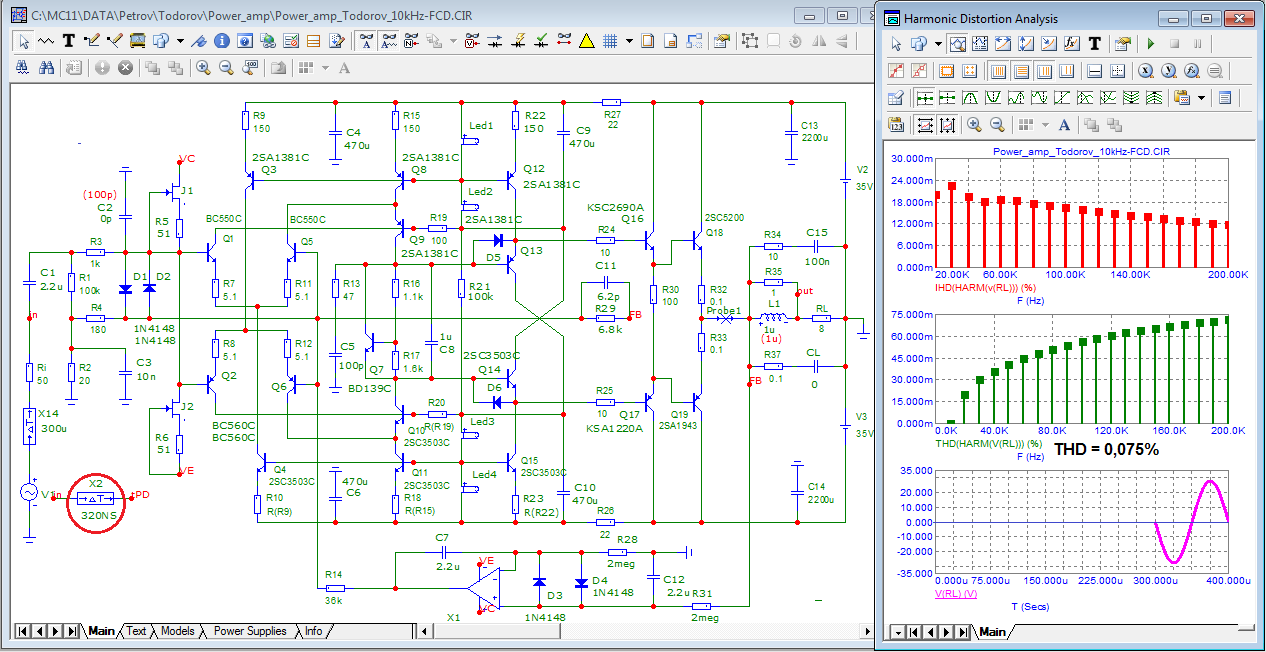The width and height of the screenshot is (1266, 652).
Task: Click the yellow triangle ground icon
Action: point(587,41)
